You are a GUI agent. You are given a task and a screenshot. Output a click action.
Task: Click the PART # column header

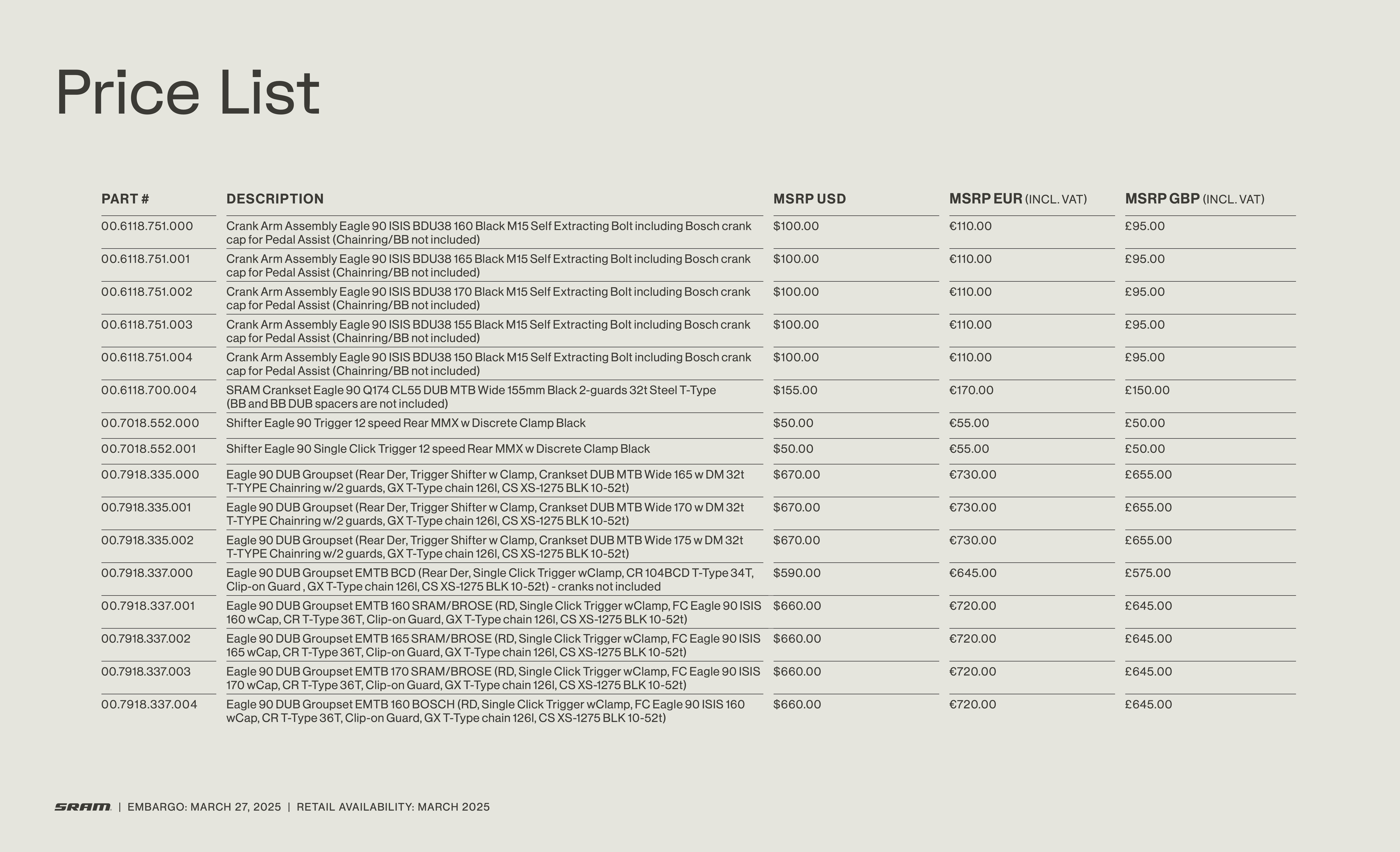tap(125, 199)
